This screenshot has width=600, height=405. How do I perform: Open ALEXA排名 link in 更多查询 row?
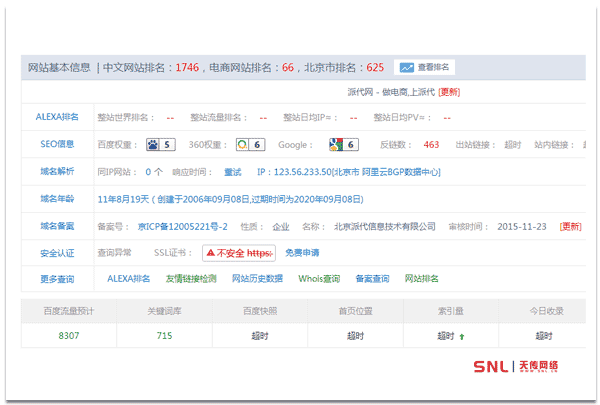[129, 279]
